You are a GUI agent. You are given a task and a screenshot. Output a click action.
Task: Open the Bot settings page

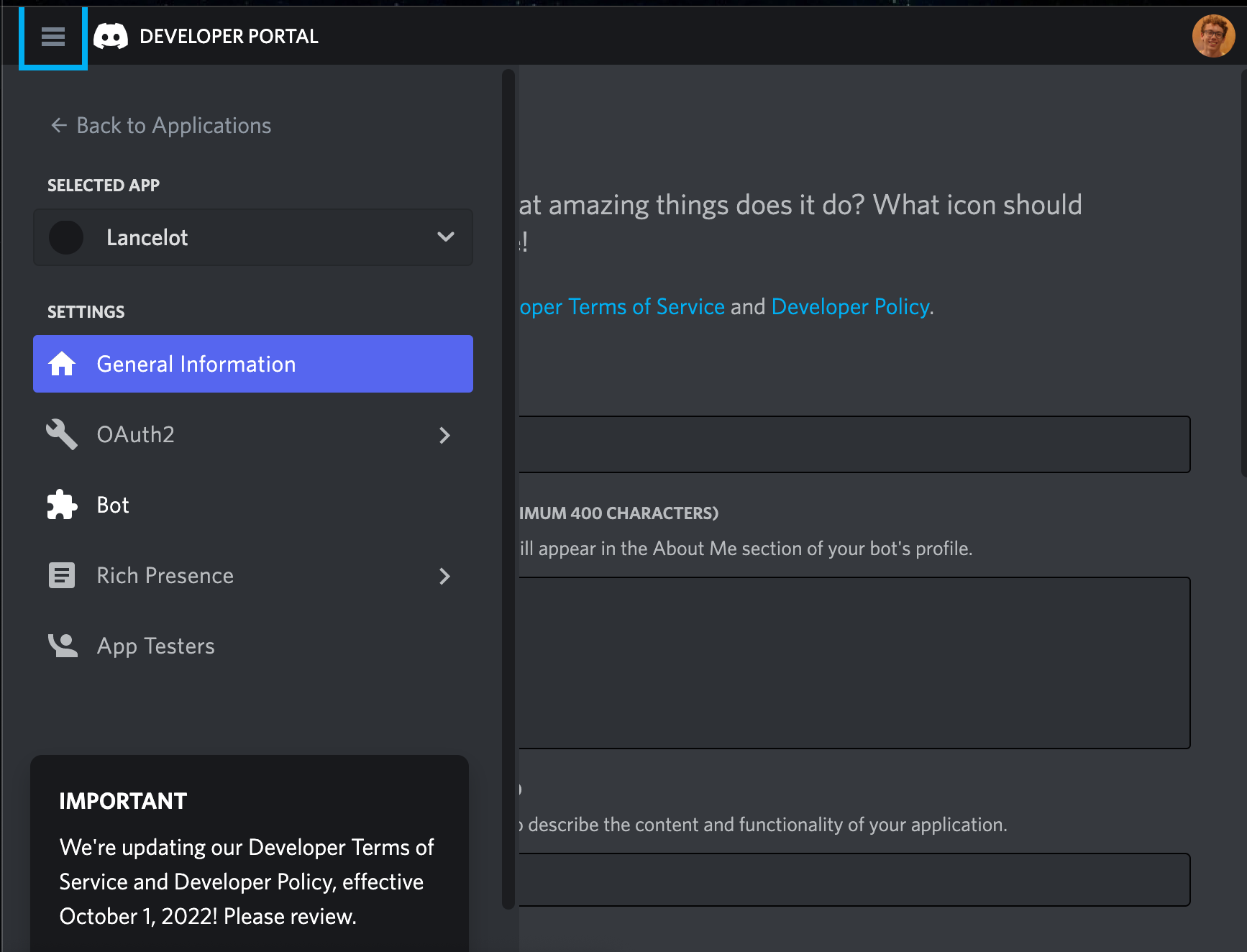253,505
